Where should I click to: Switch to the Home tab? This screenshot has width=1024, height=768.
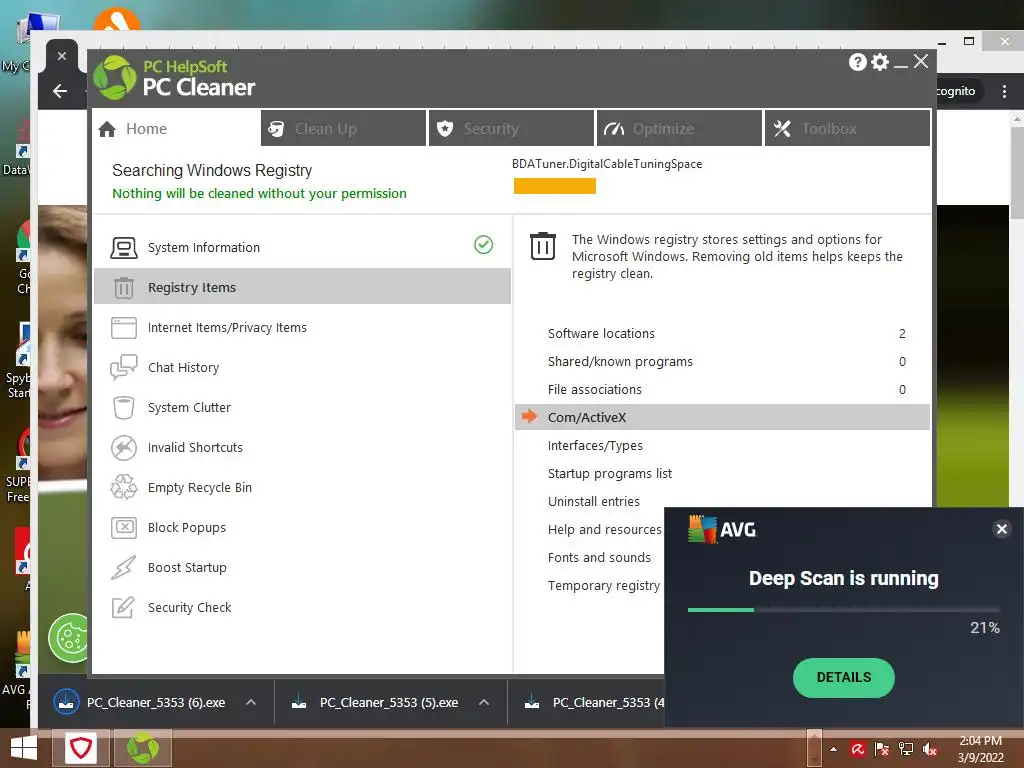pos(176,129)
